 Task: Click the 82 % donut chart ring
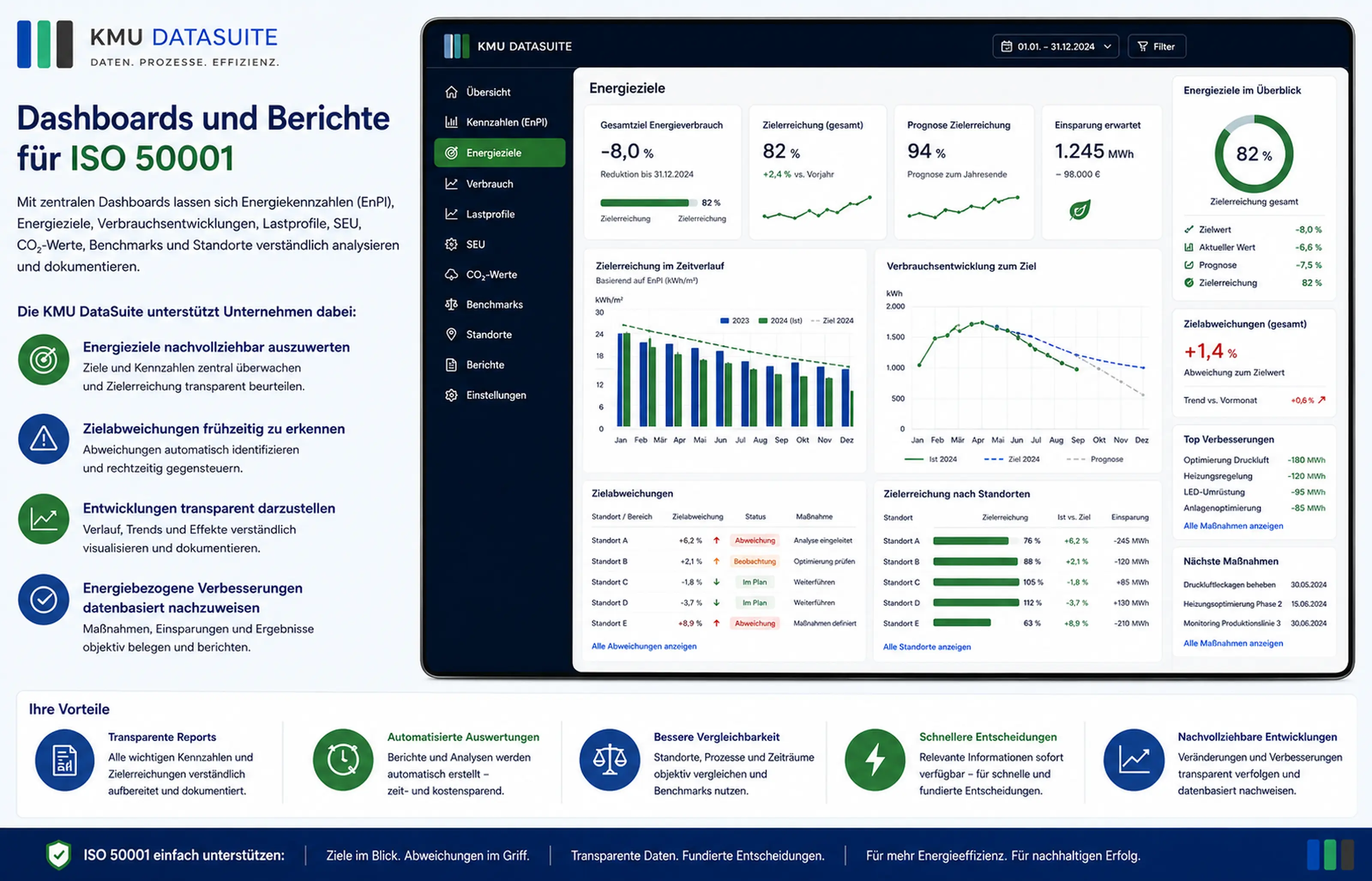coord(1254,154)
